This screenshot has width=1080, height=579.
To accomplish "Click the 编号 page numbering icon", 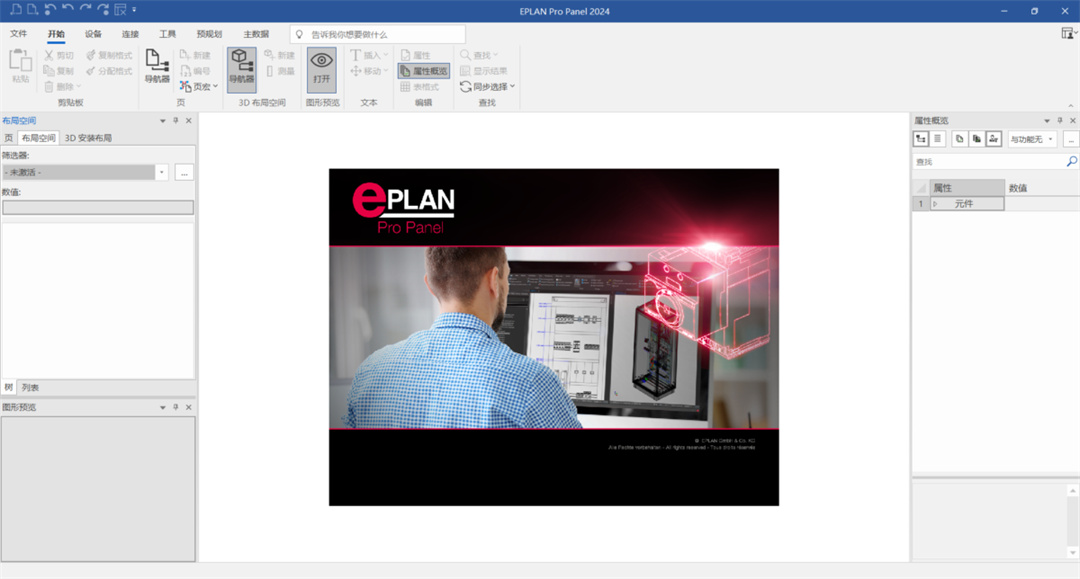I will (195, 71).
